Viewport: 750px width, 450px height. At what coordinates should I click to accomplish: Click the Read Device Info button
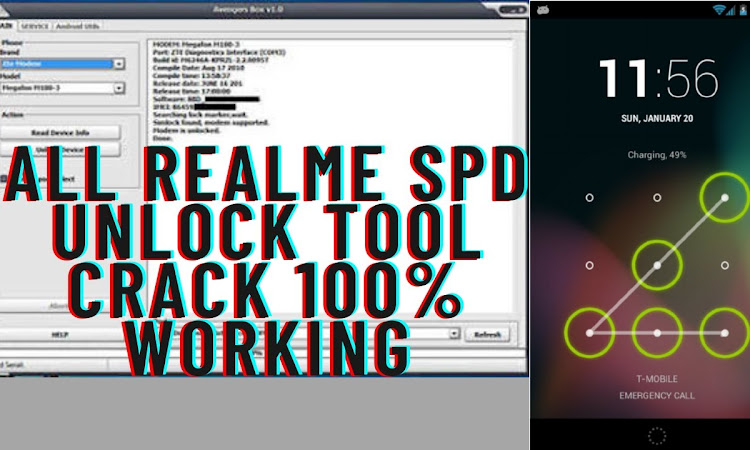(x=60, y=132)
